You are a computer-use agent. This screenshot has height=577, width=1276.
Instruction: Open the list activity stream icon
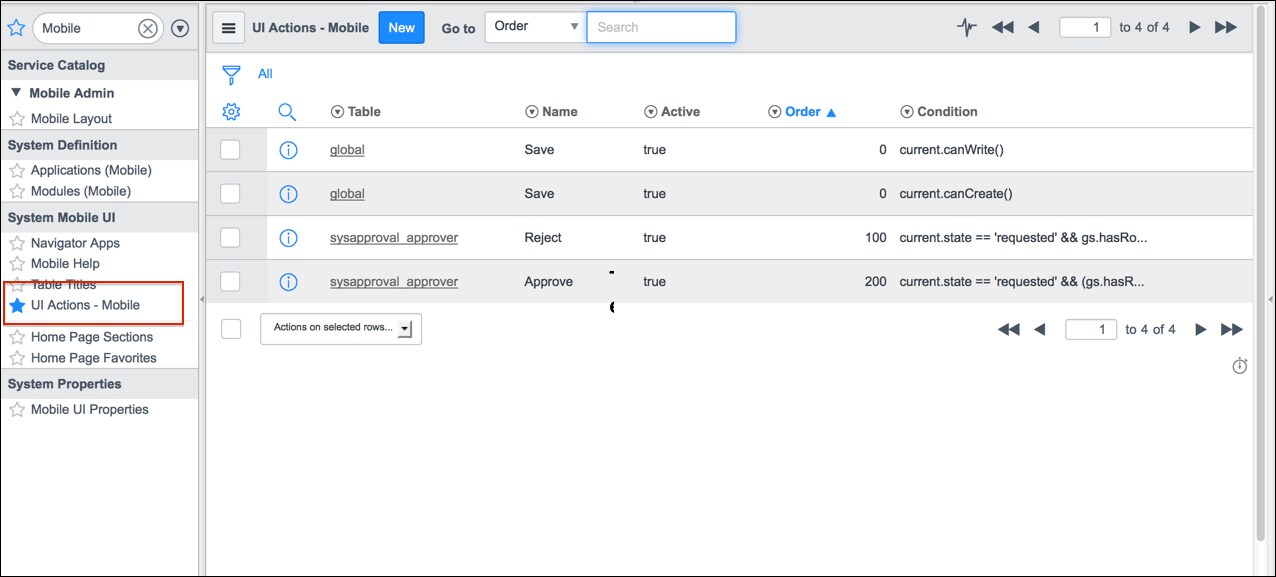click(x=965, y=27)
